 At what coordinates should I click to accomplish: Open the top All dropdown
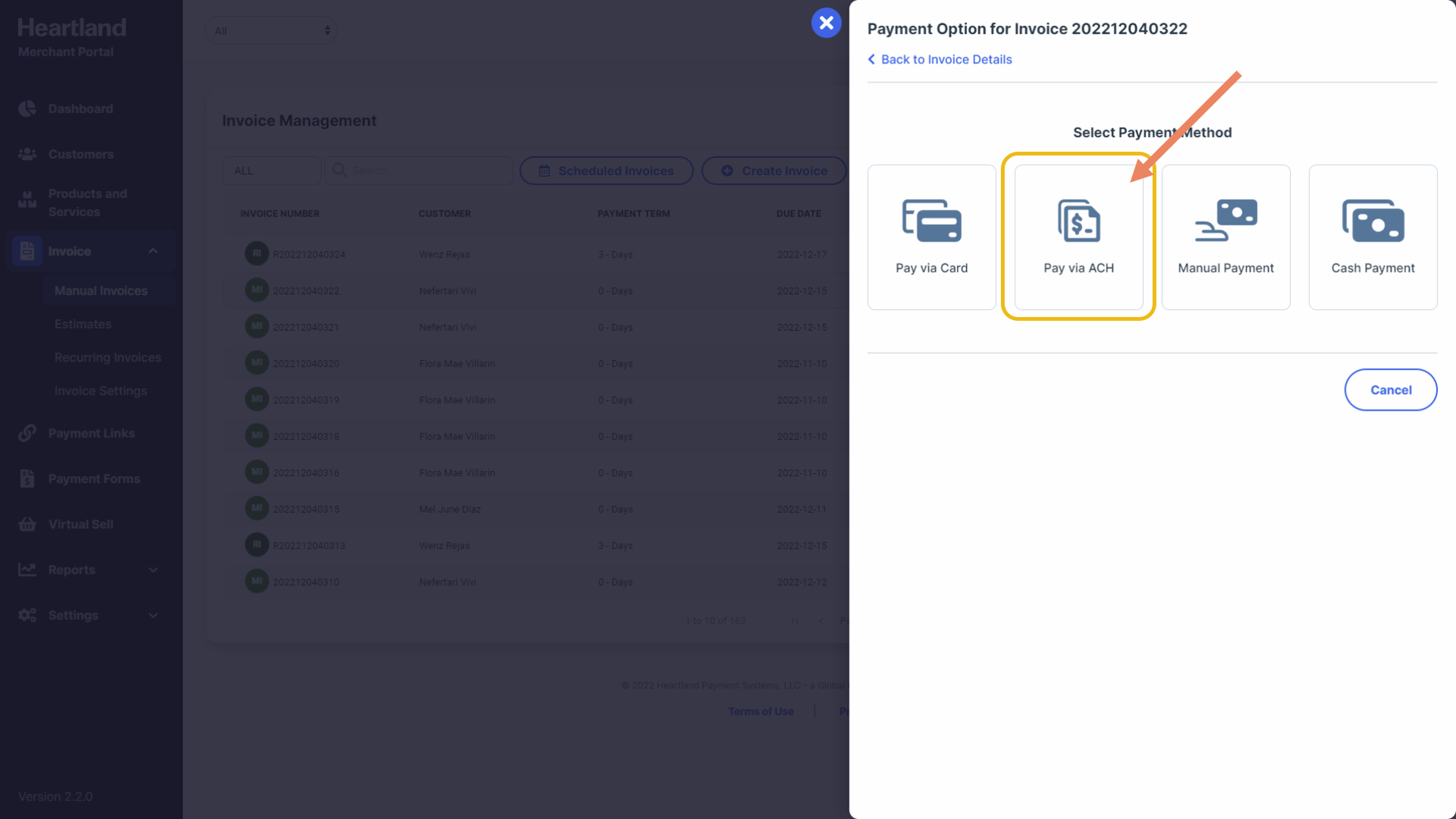coord(271,31)
